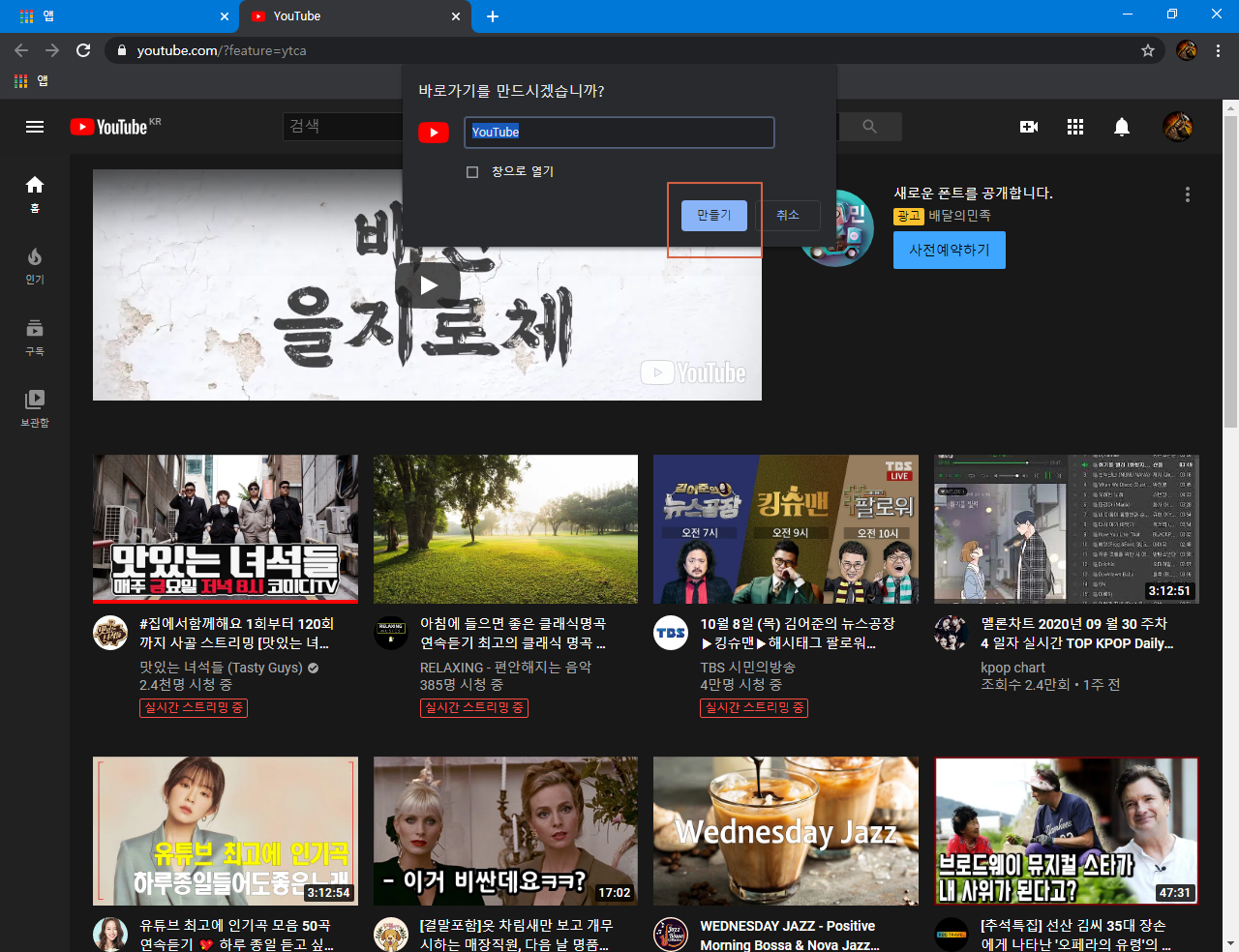
Task: Open Subscriptions (구독) in the sidebar
Action: (x=35, y=337)
